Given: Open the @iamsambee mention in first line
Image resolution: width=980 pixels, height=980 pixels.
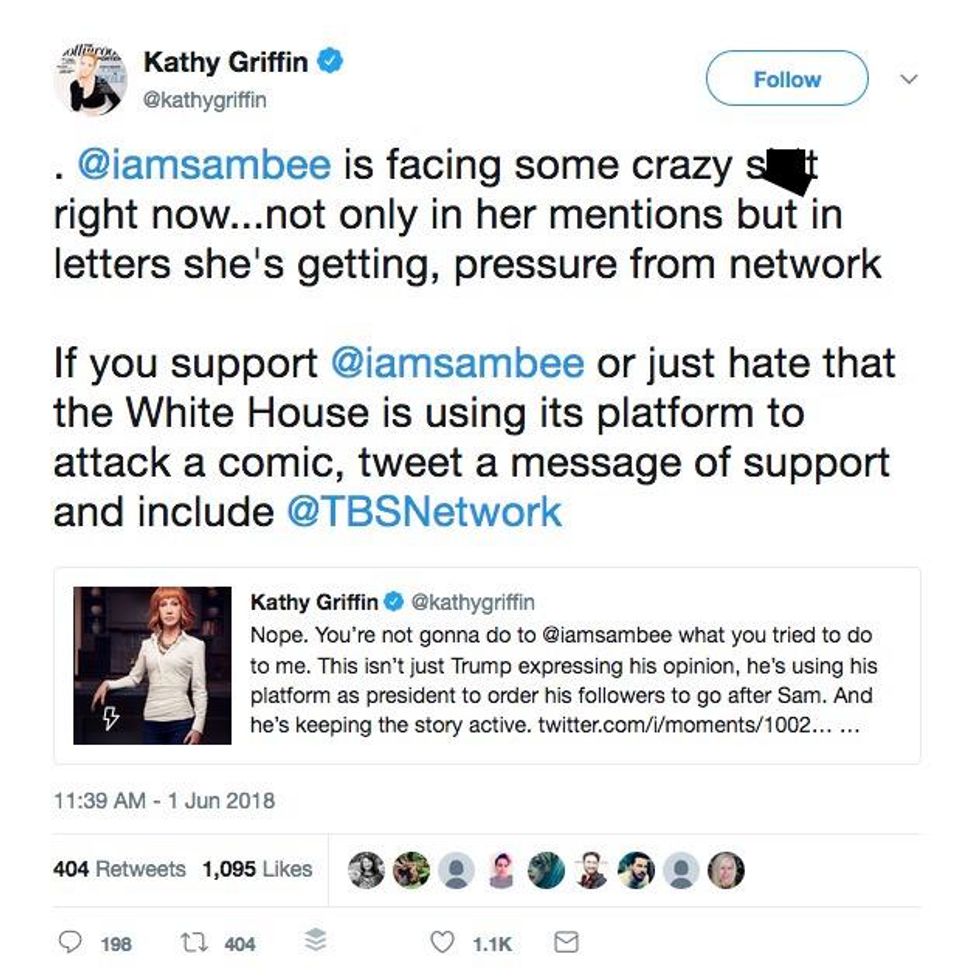Looking at the screenshot, I should point(203,165).
